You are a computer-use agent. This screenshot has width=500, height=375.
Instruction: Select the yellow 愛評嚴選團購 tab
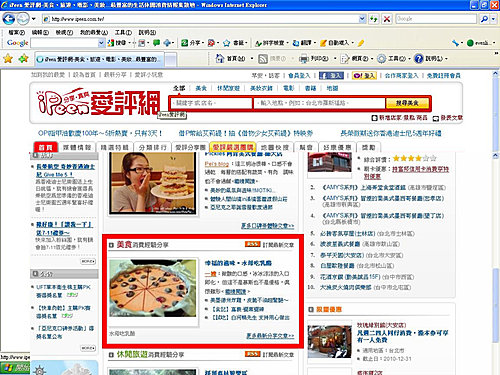click(233, 147)
